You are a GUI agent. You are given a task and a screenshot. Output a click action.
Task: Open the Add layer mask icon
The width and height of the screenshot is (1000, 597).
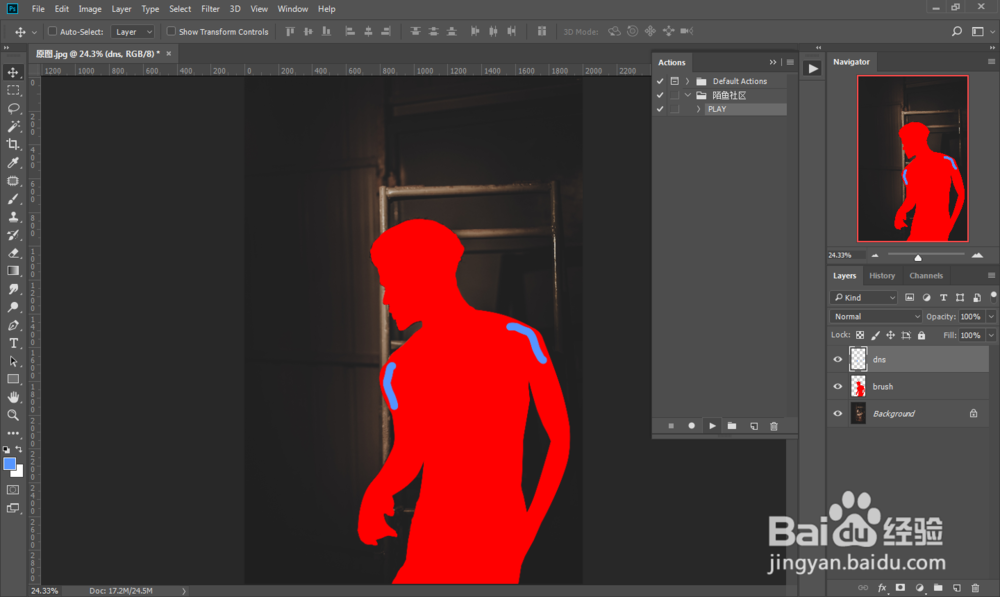[x=901, y=588]
